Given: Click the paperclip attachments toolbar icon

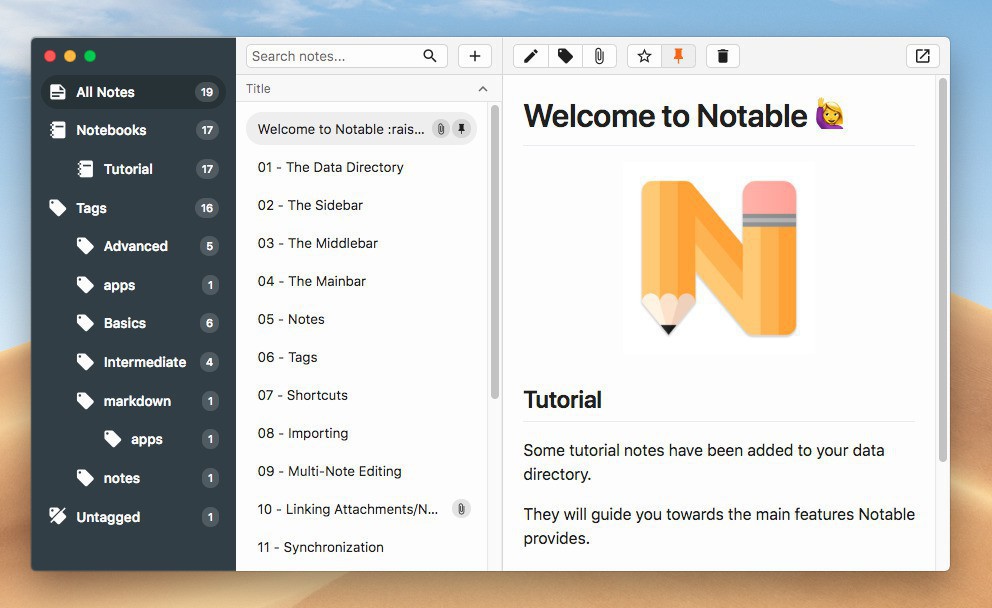Looking at the screenshot, I should 599,56.
